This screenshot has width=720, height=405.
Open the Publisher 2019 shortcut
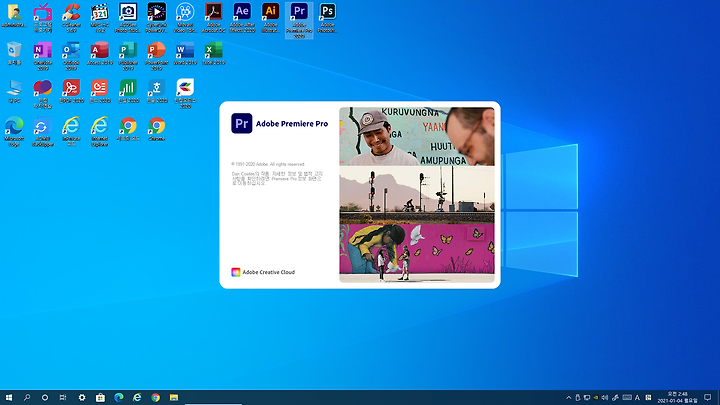point(128,56)
